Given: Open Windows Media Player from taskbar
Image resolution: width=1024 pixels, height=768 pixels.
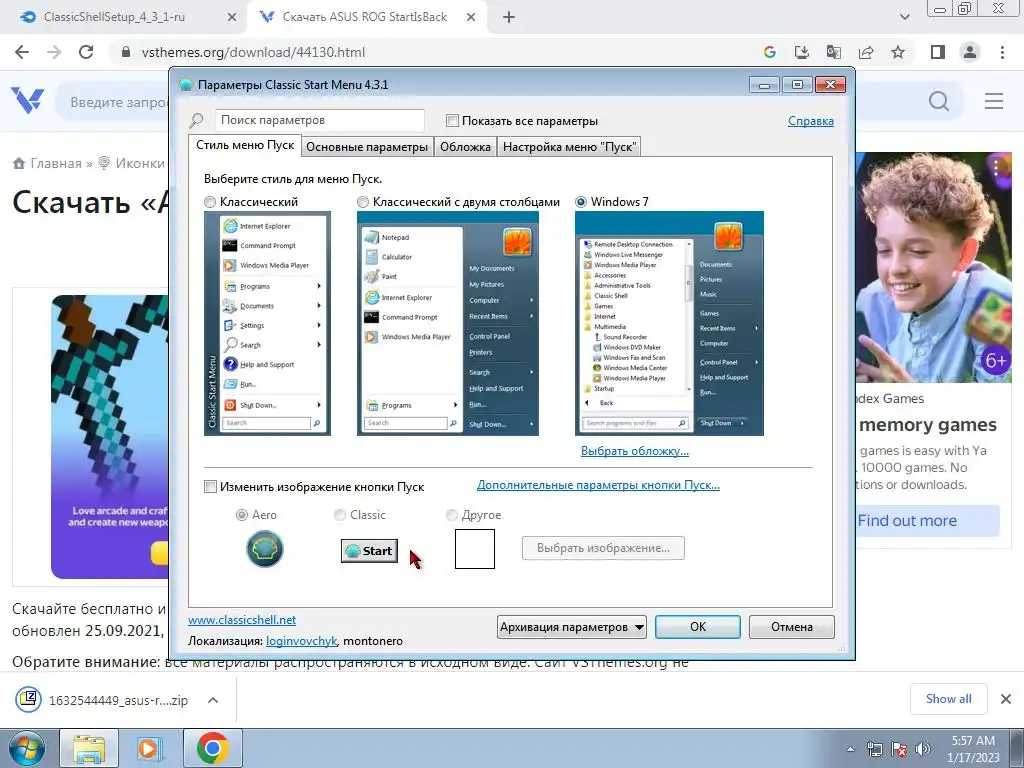Looking at the screenshot, I should (x=150, y=748).
